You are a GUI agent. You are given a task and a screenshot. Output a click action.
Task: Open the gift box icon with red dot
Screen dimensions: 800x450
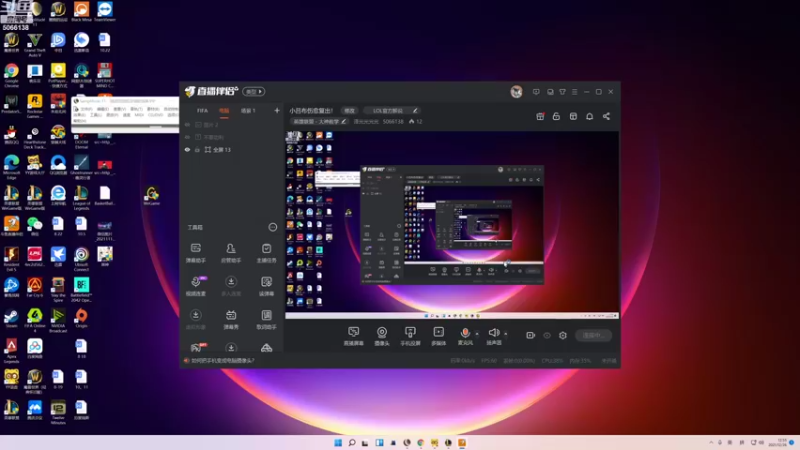pos(540,116)
